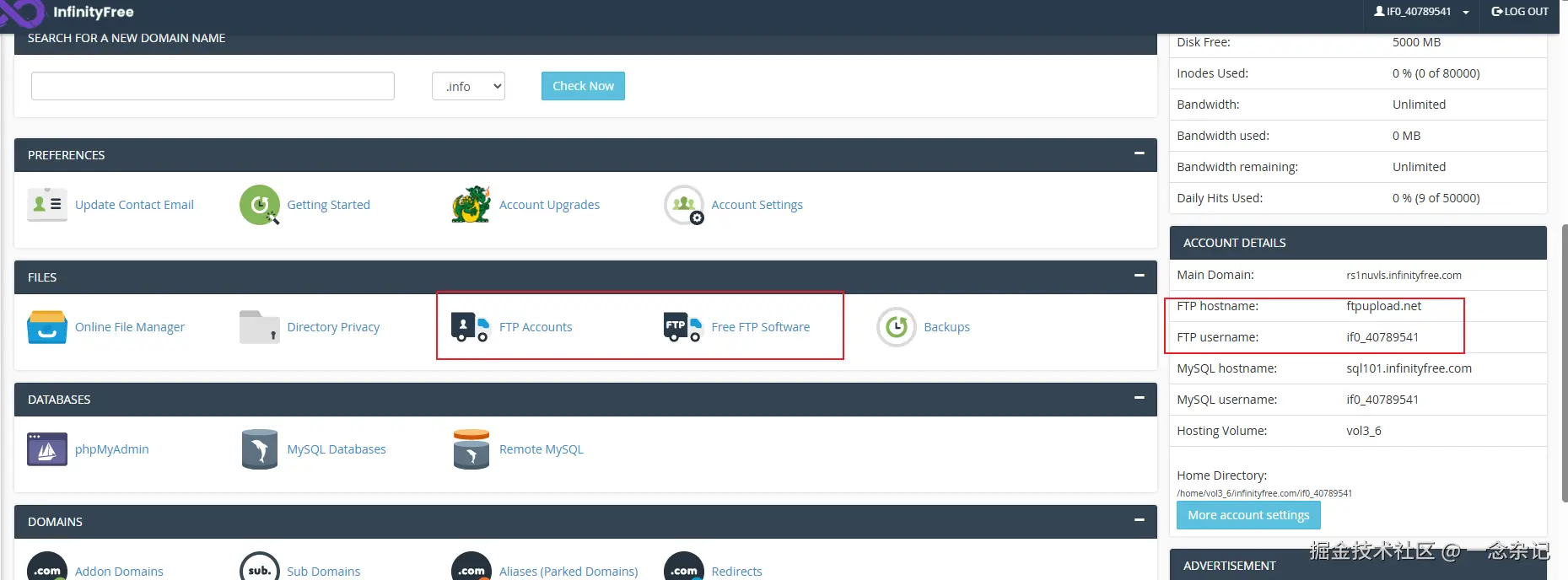Collapse the Domains section
The width and height of the screenshot is (1568, 580).
click(x=1140, y=520)
